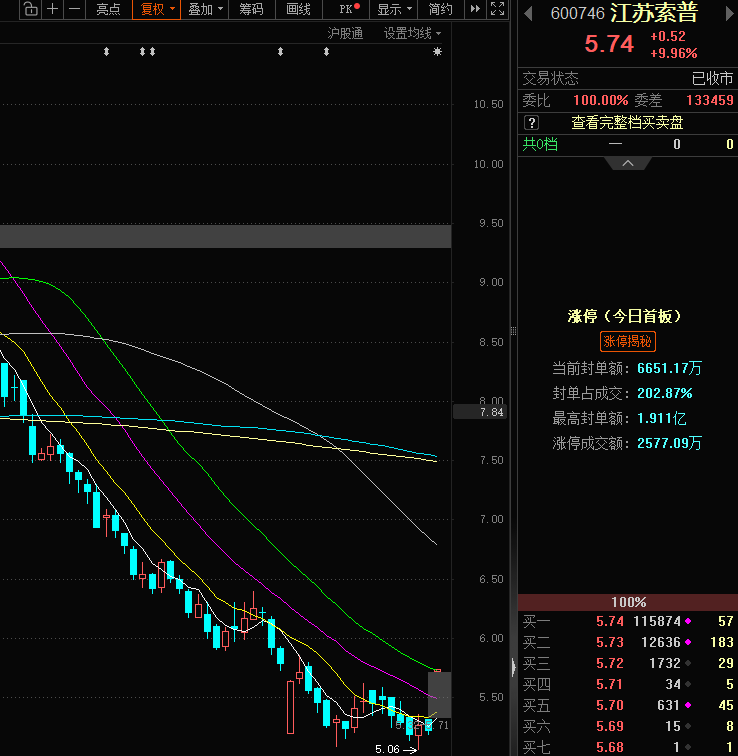
Task: Click the +9.96% change value
Action: [673, 53]
